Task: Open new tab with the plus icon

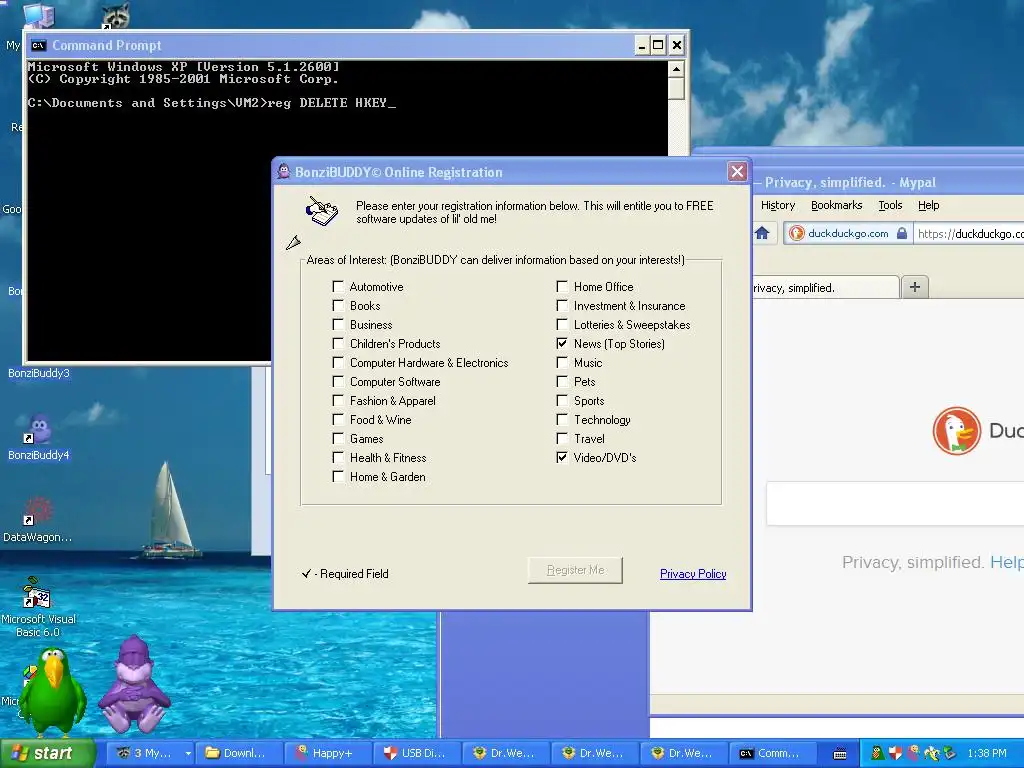Action: tap(915, 287)
